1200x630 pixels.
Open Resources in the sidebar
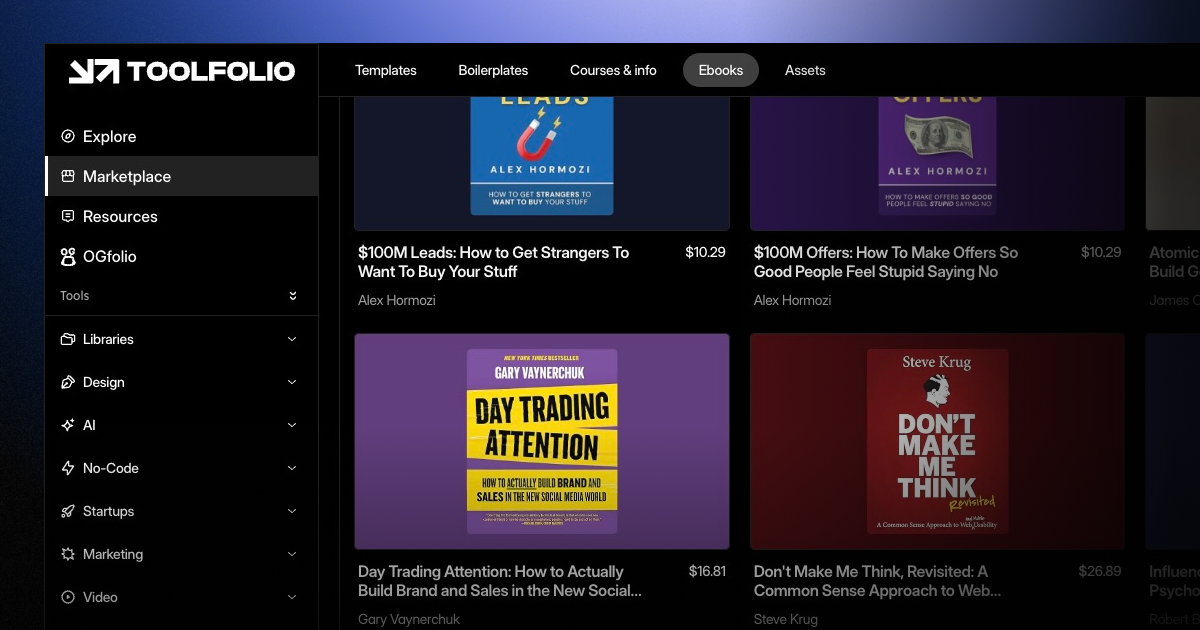(181, 216)
